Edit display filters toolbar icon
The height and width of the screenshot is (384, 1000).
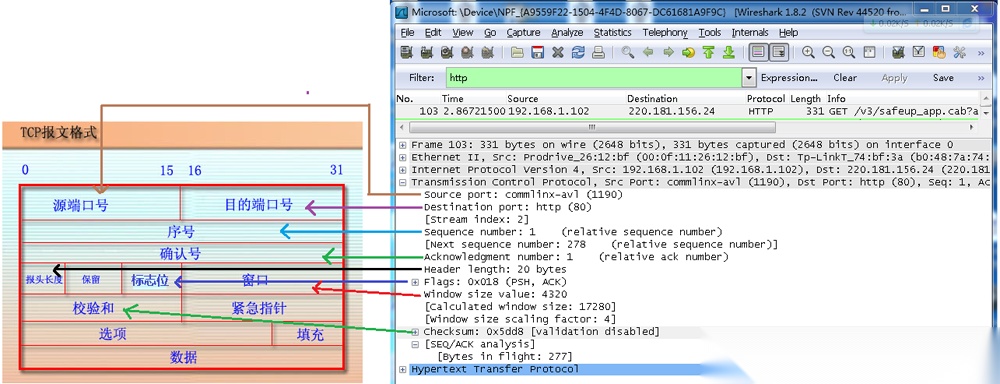[918, 52]
